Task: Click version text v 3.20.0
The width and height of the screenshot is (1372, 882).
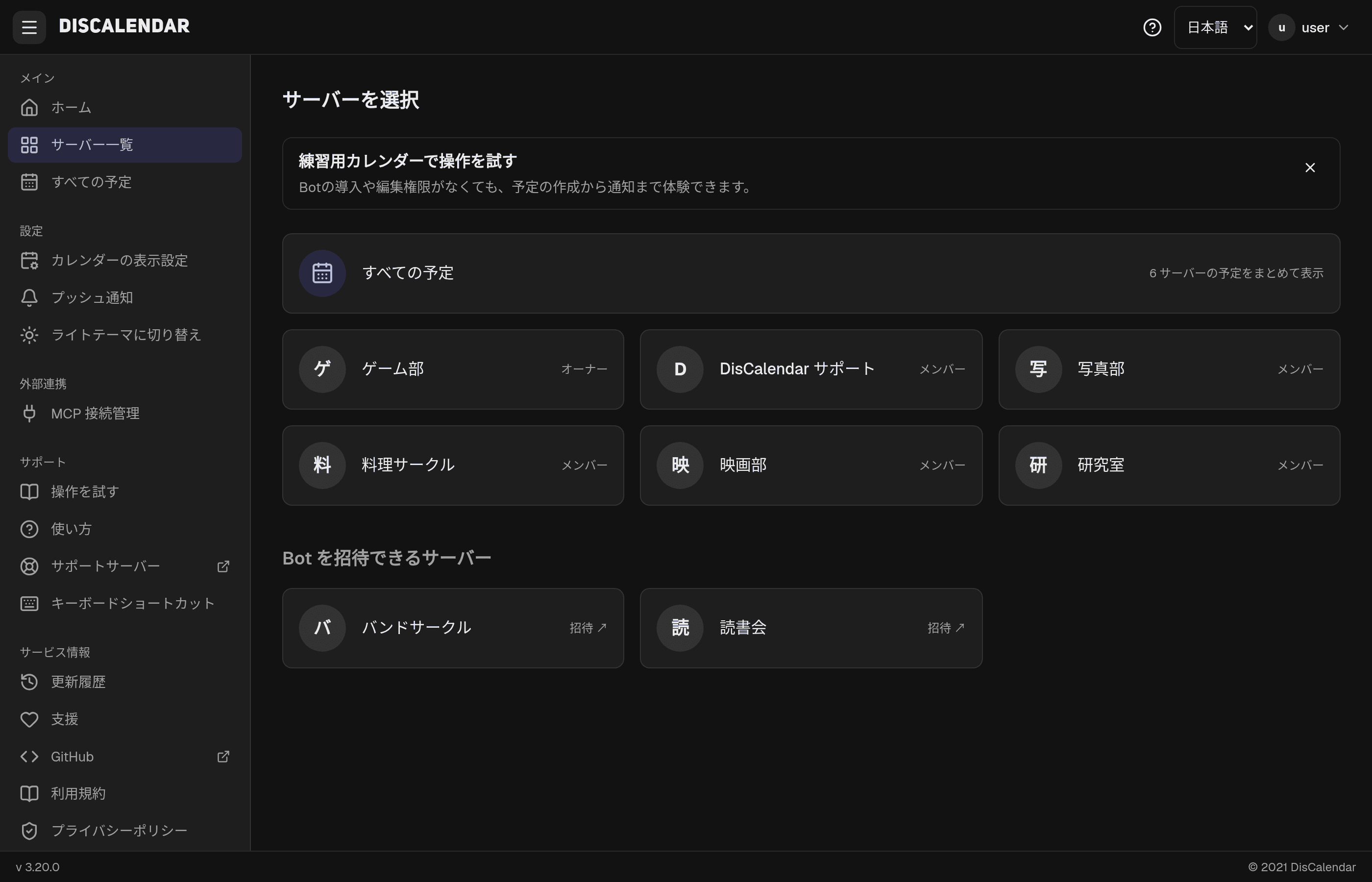Action: point(38,867)
